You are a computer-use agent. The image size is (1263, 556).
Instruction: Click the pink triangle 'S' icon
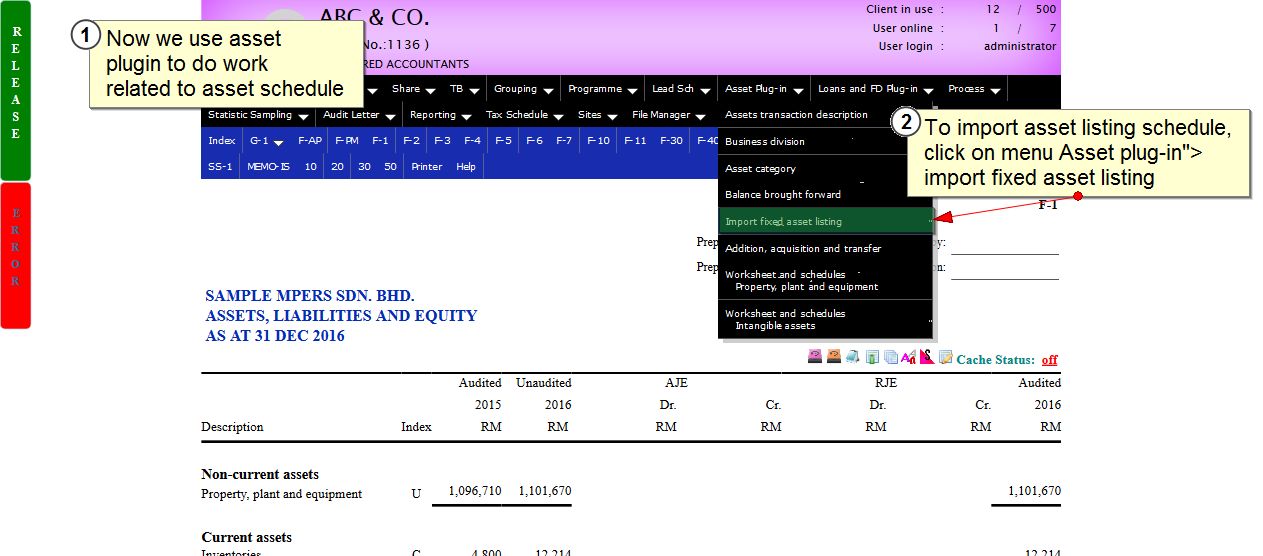927,357
